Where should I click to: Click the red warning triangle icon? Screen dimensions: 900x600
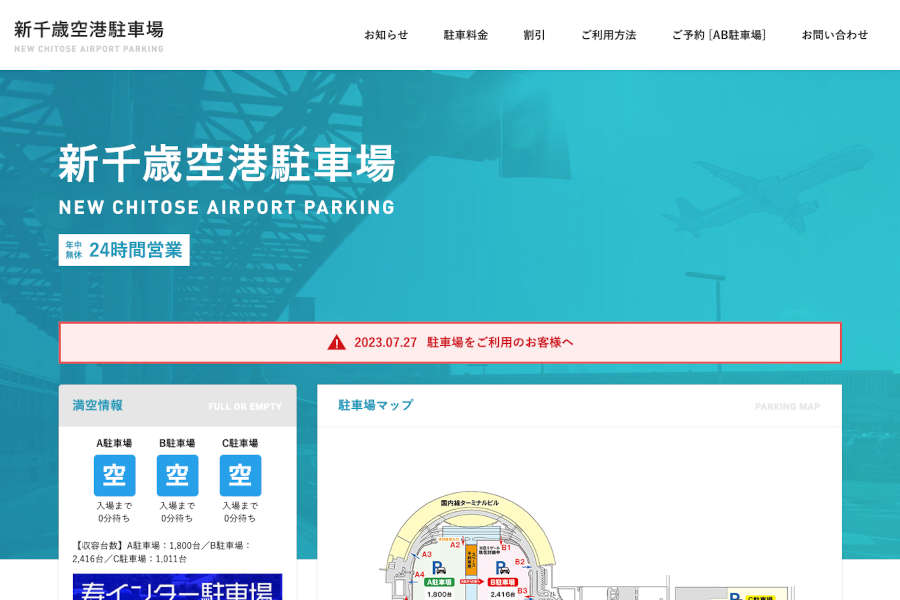tap(337, 342)
